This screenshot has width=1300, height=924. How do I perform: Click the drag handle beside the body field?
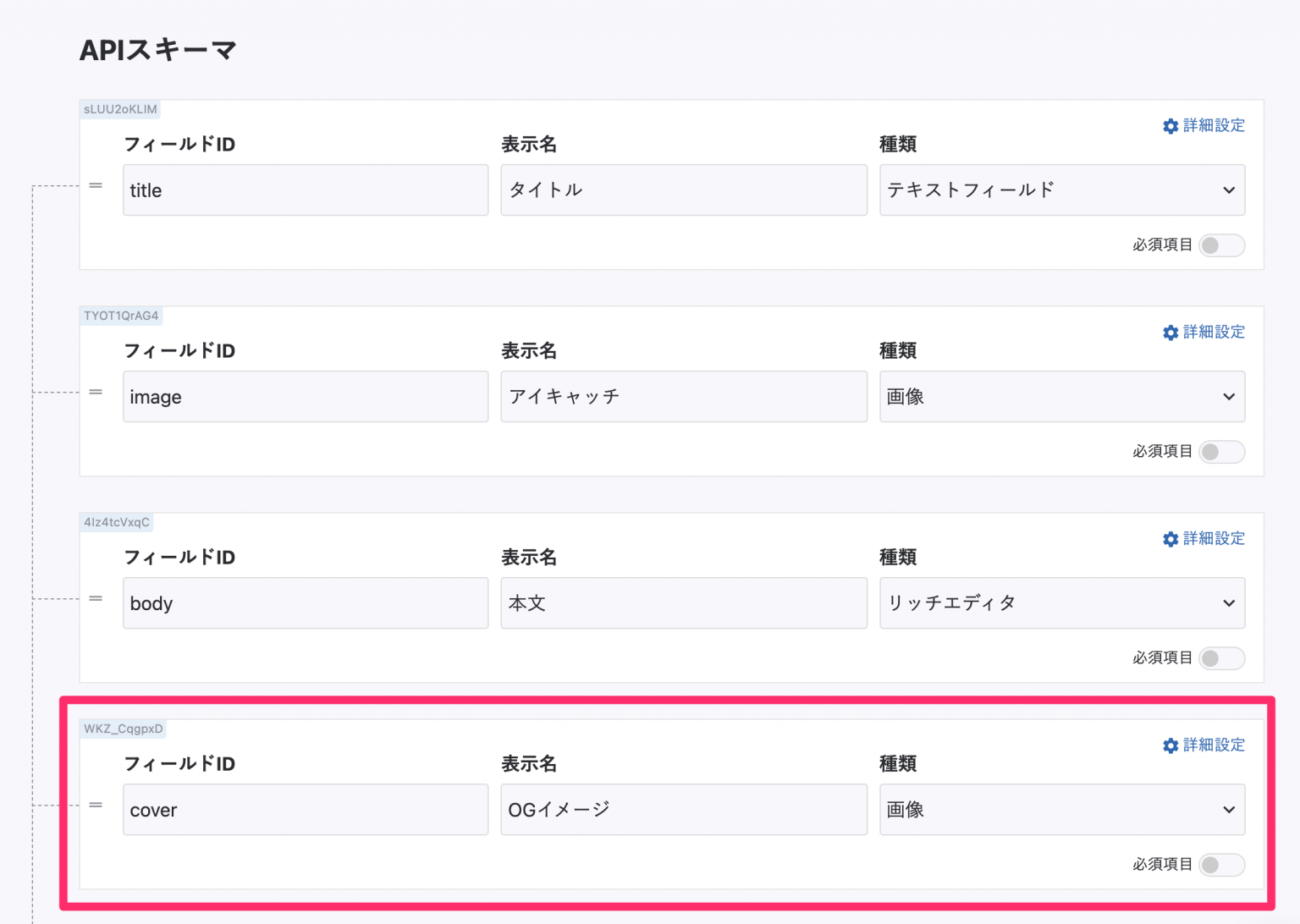tap(96, 597)
